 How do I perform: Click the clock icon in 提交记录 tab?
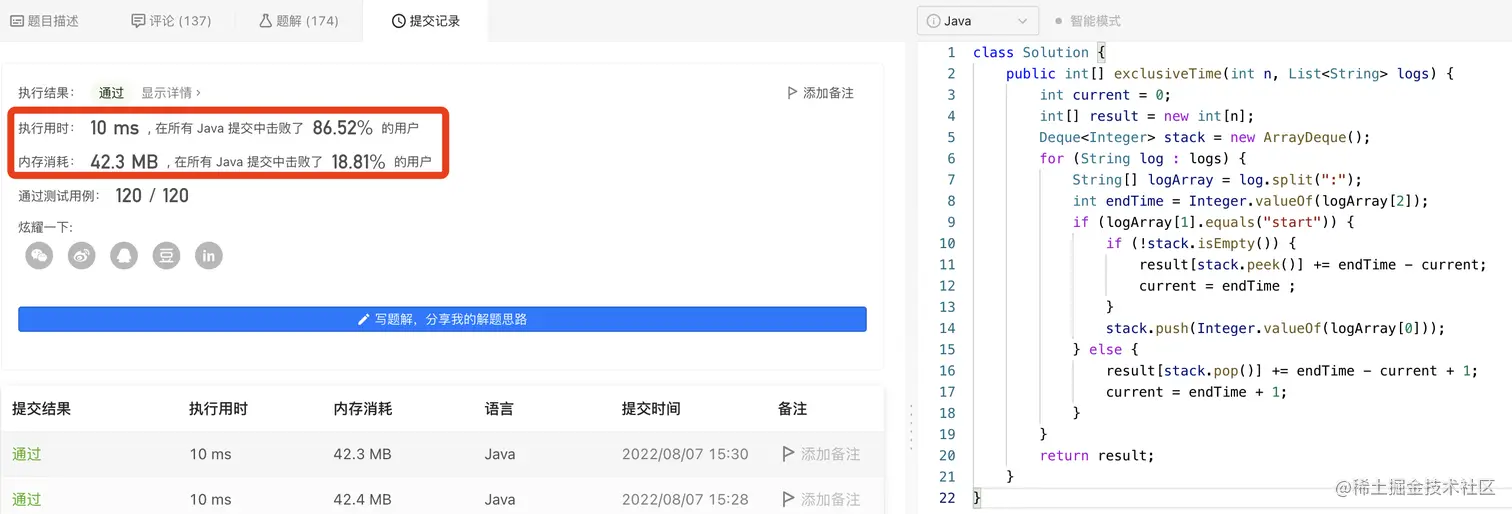399,20
